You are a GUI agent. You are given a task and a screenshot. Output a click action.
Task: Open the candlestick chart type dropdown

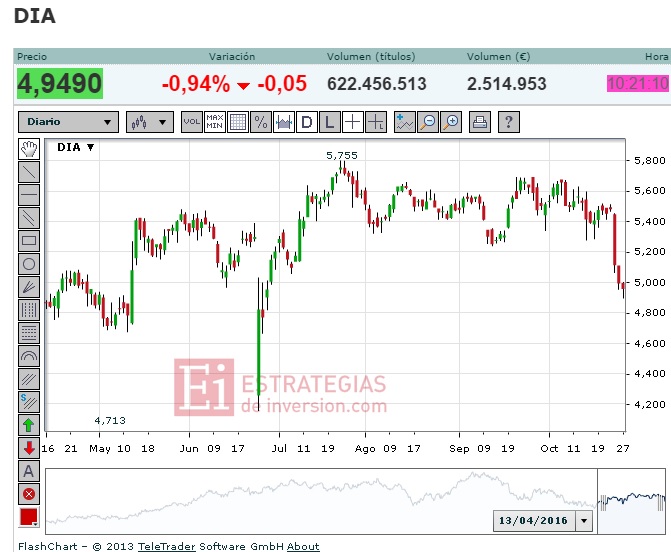150,122
